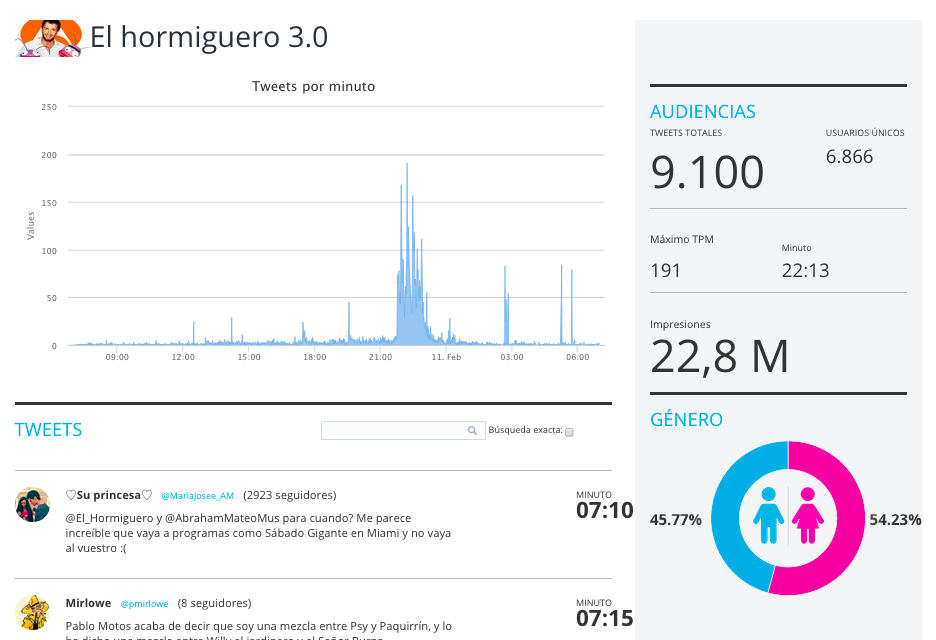The width and height of the screenshot is (936, 640).
Task: Click the 07:10 minute timestamp
Action: [605, 510]
